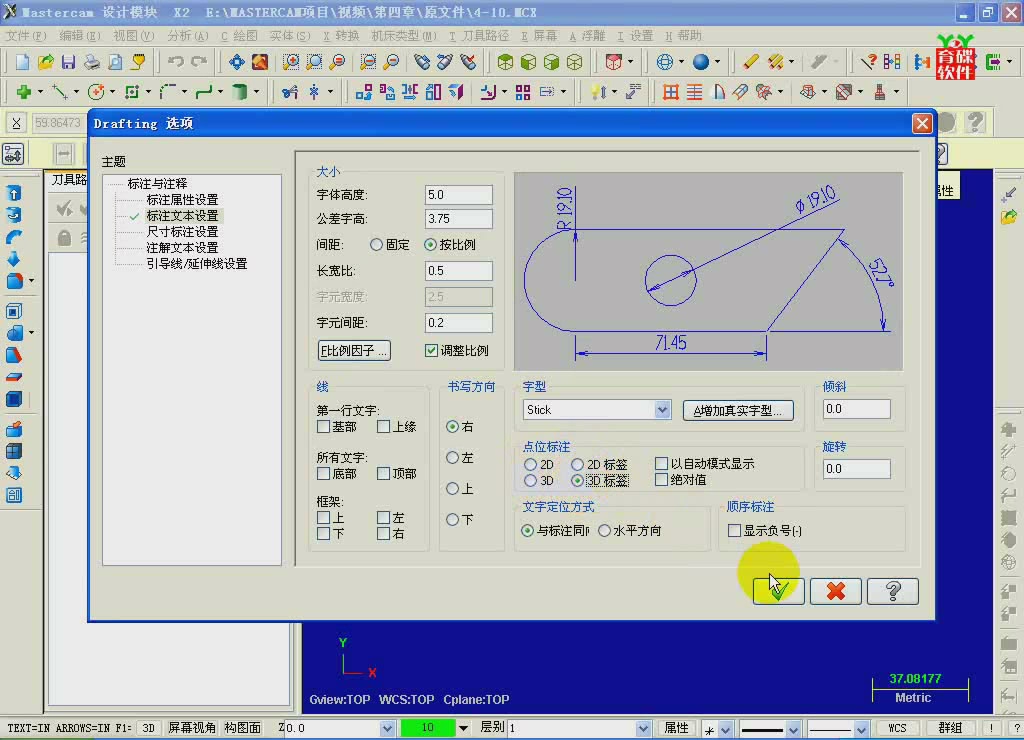1024x740 pixels.
Task: Select the 2D 标签 point label radio
Action: tap(577, 464)
